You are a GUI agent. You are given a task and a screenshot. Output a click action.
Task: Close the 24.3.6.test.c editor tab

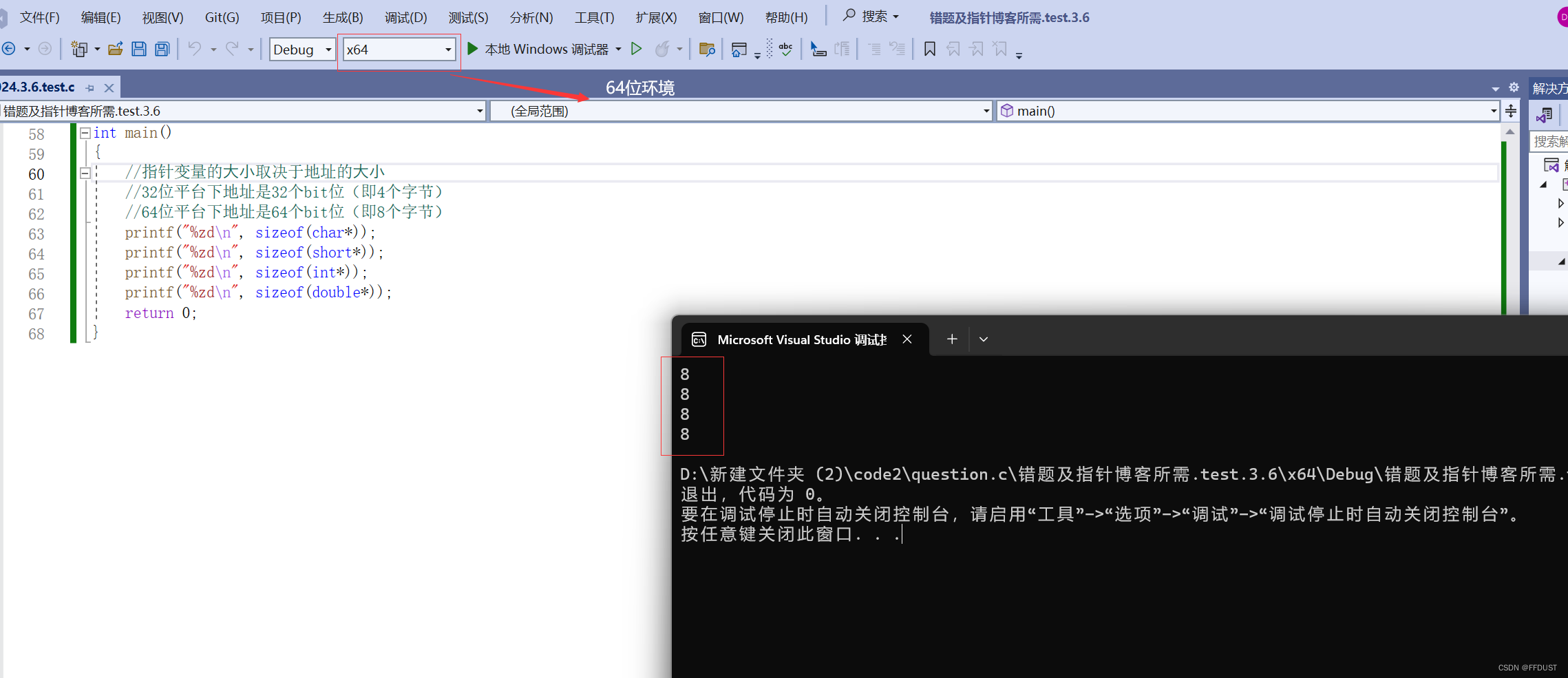109,88
